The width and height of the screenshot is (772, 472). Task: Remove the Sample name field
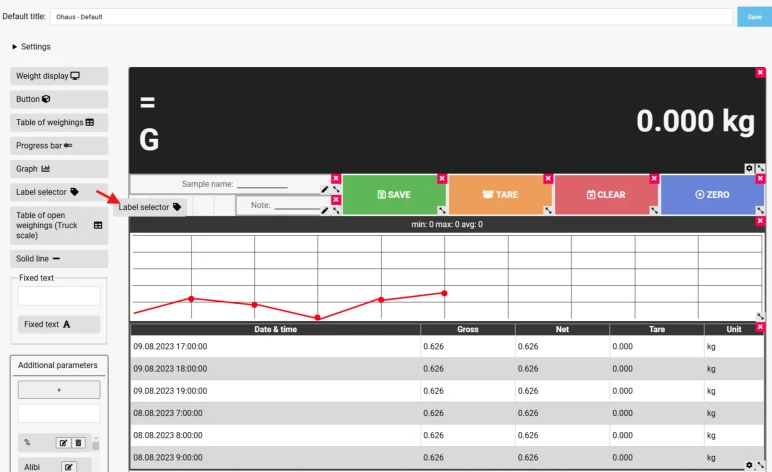click(336, 179)
